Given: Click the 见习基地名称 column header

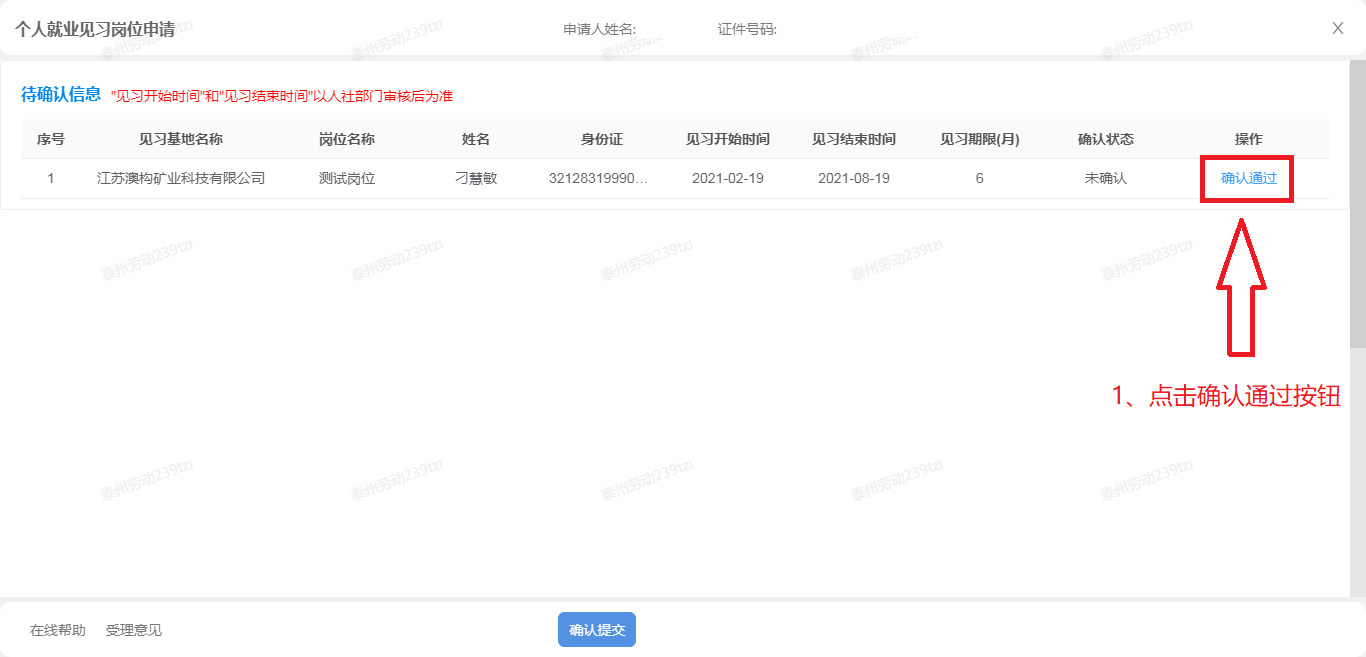Looking at the screenshot, I should [x=181, y=139].
